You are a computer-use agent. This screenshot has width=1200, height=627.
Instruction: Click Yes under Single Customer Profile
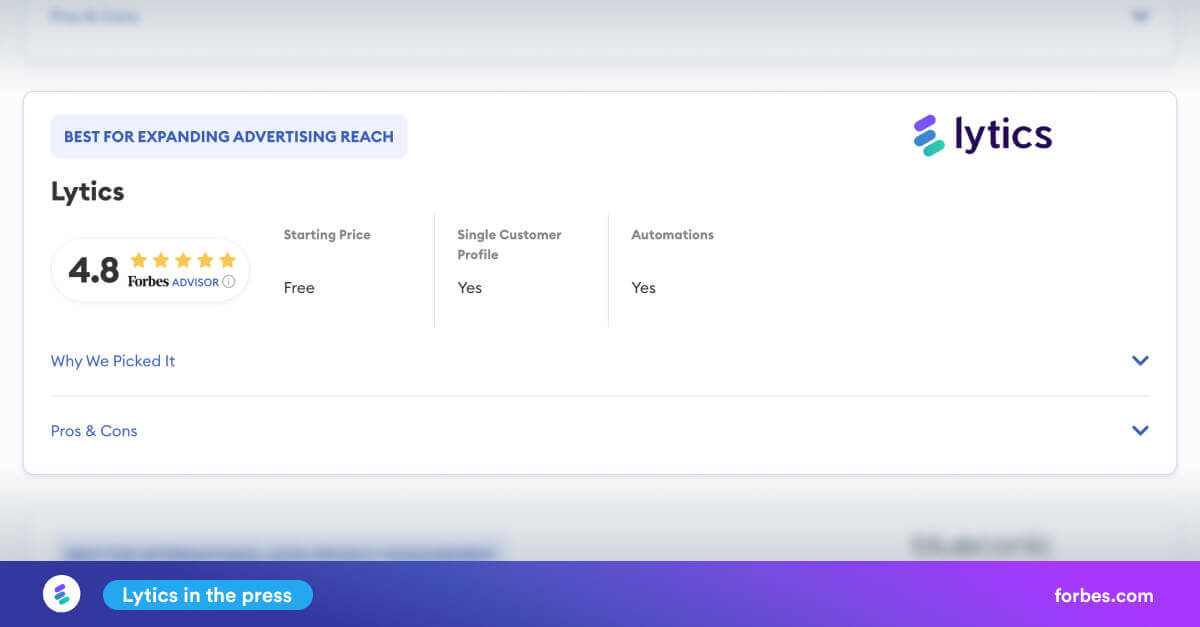(x=469, y=288)
